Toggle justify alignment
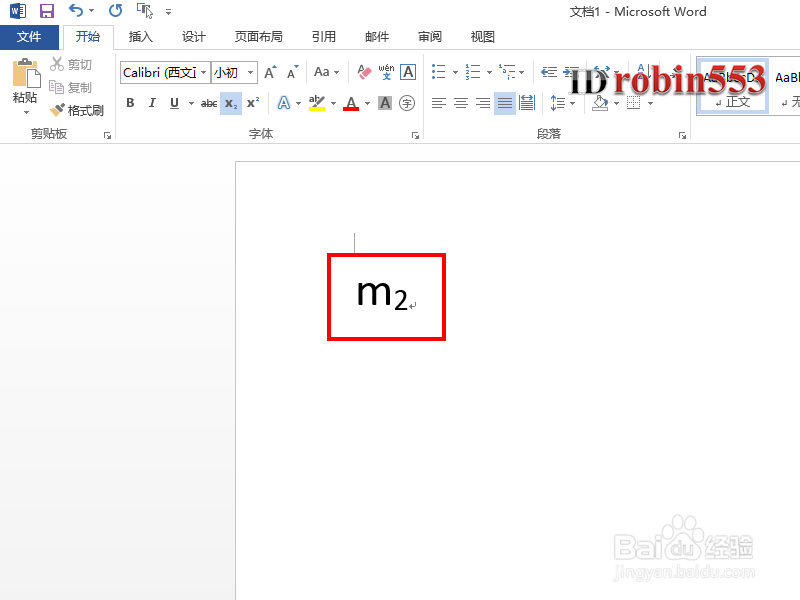Screen dimensions: 800x600 pyautogui.click(x=505, y=104)
